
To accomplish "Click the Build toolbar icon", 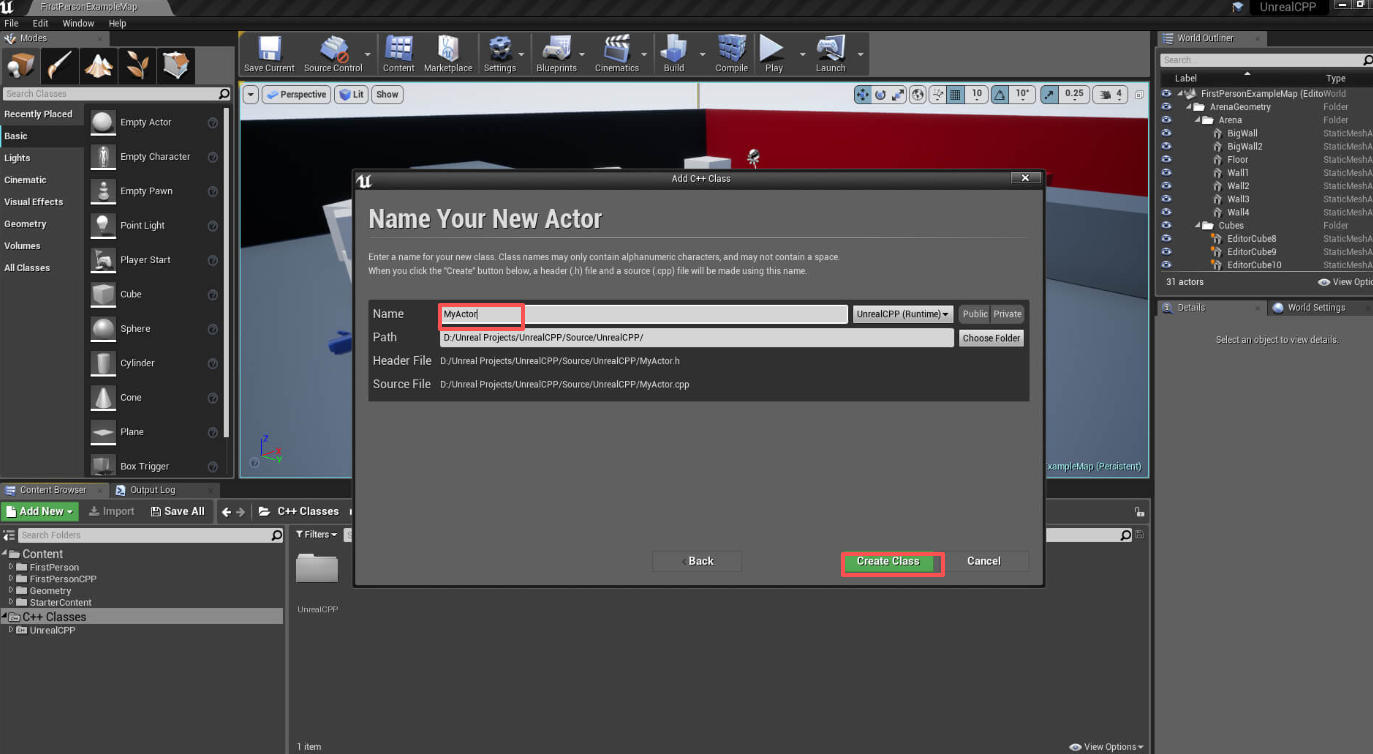I will tap(674, 54).
